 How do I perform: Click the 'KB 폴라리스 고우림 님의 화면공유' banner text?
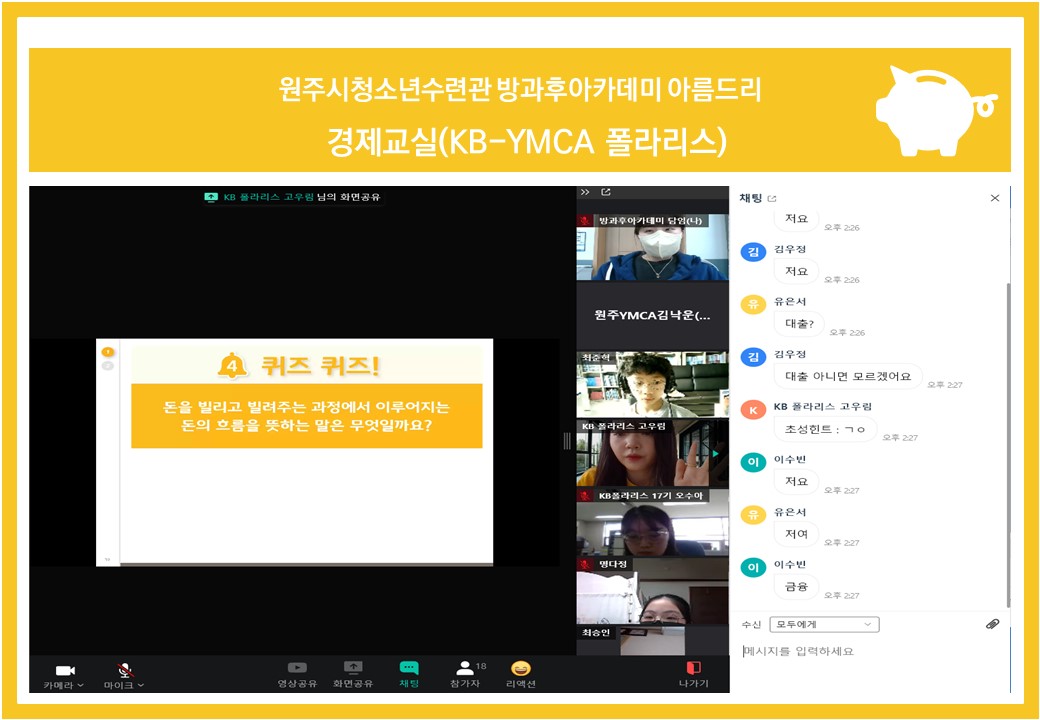click(x=302, y=197)
